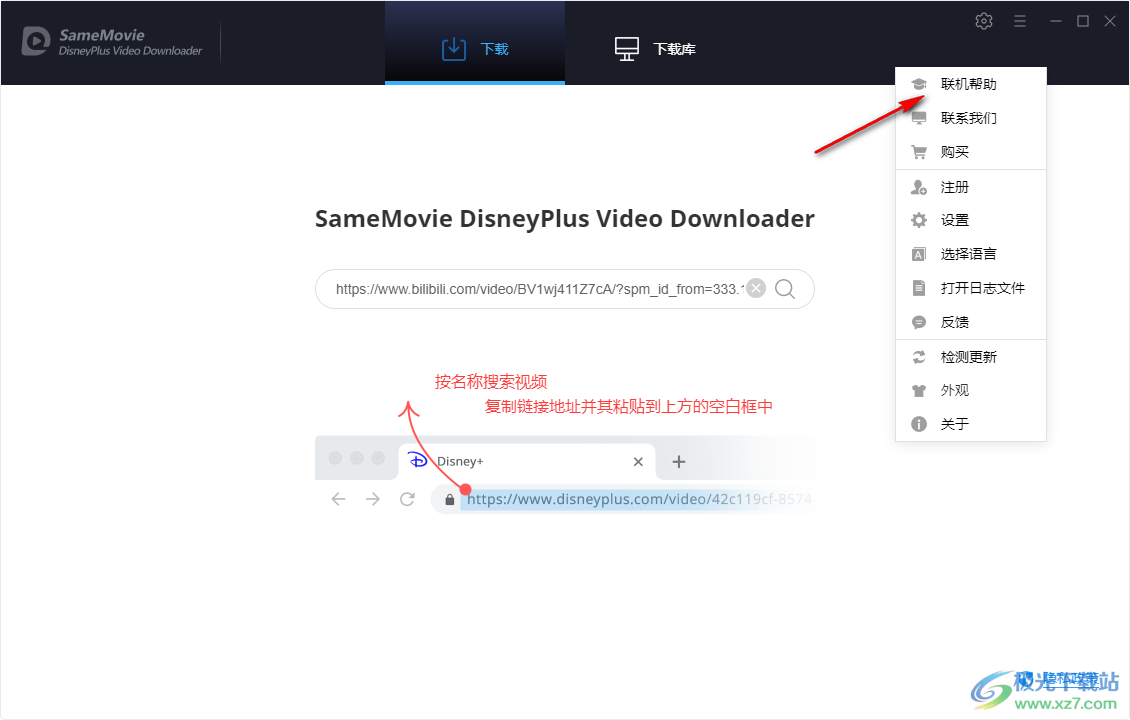Select 反馈 menu item
Viewport: 1130px width, 720px height.
pyautogui.click(x=971, y=322)
